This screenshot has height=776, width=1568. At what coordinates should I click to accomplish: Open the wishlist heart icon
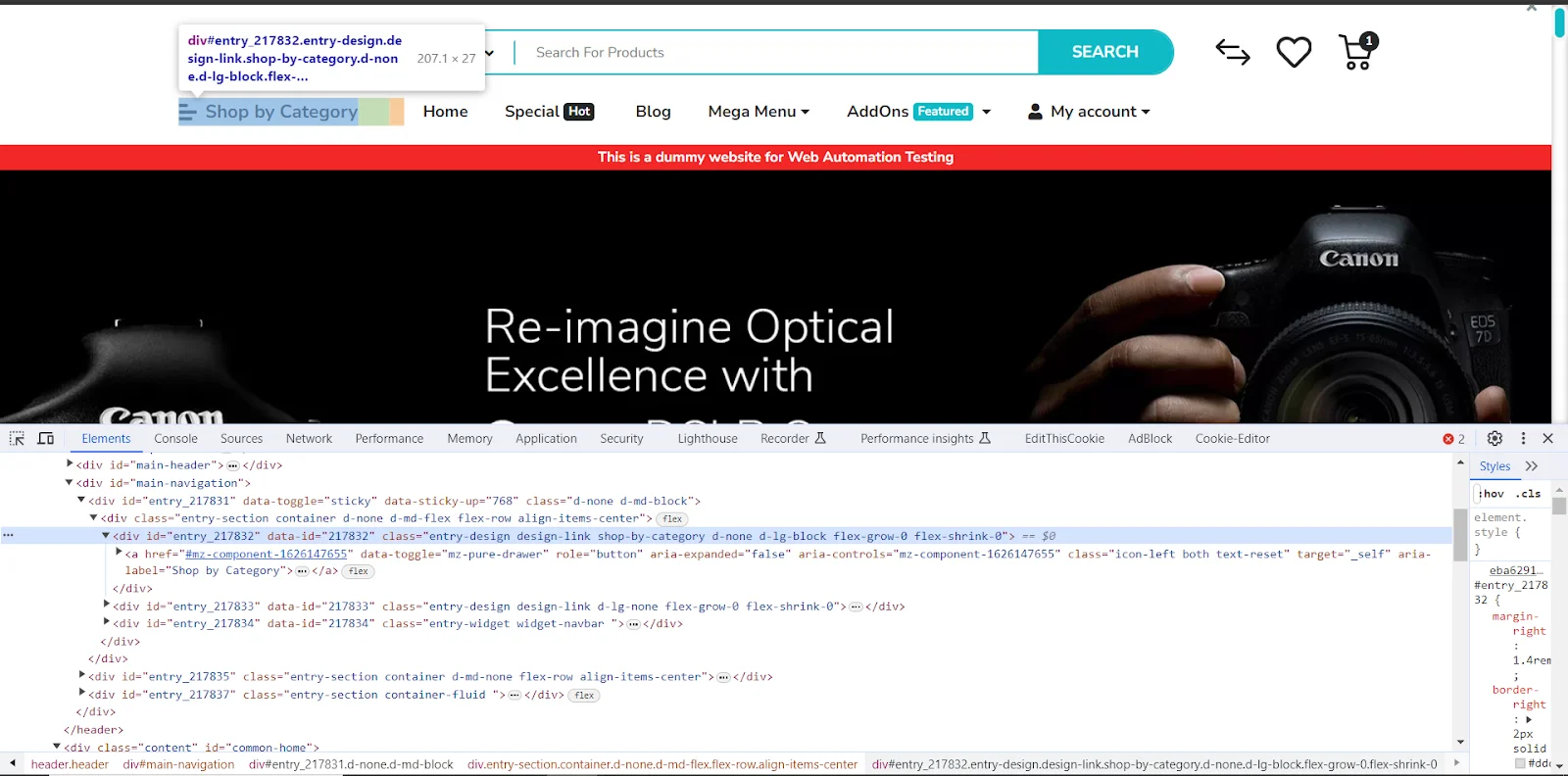(1294, 52)
